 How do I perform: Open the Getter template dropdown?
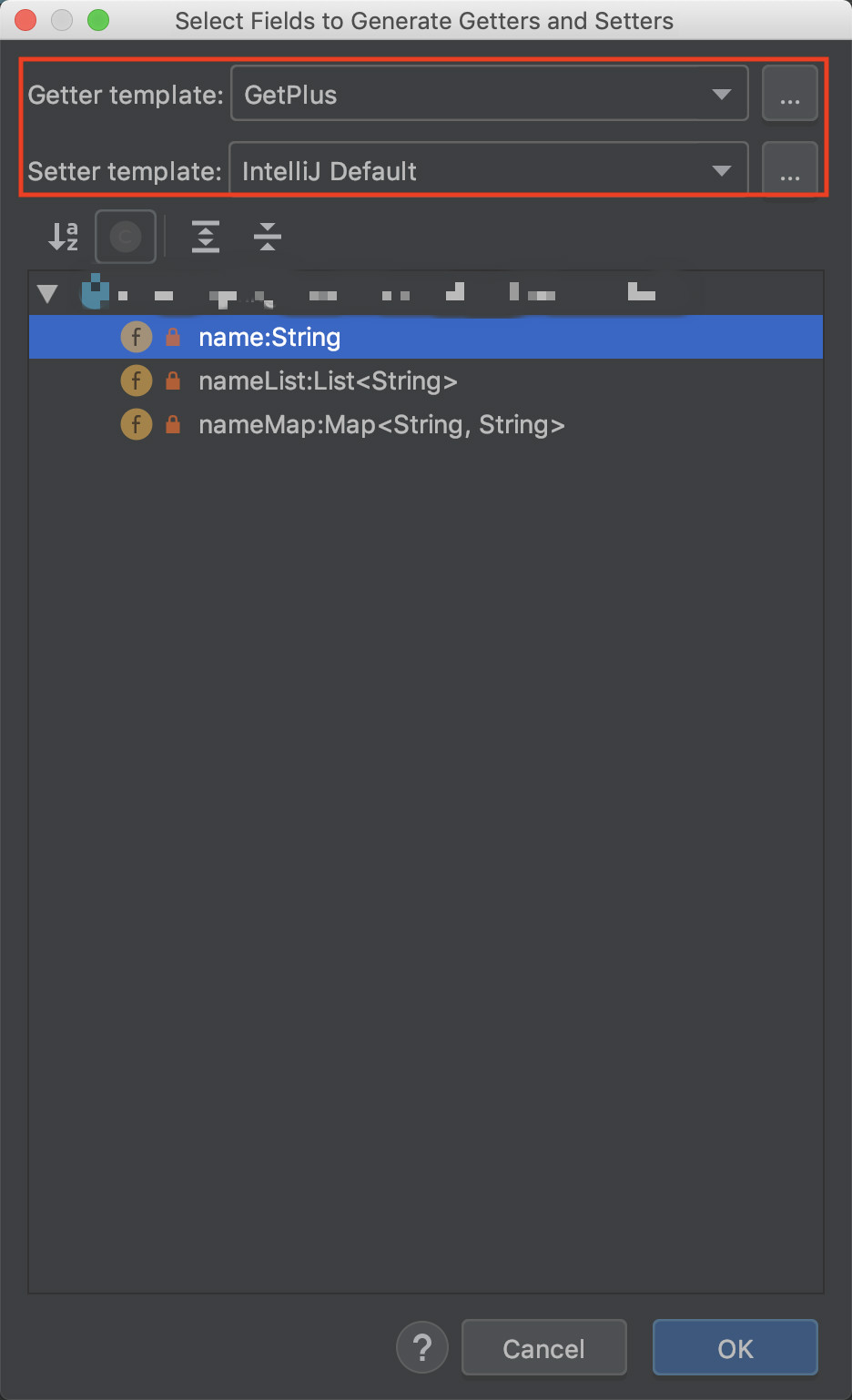pyautogui.click(x=490, y=94)
